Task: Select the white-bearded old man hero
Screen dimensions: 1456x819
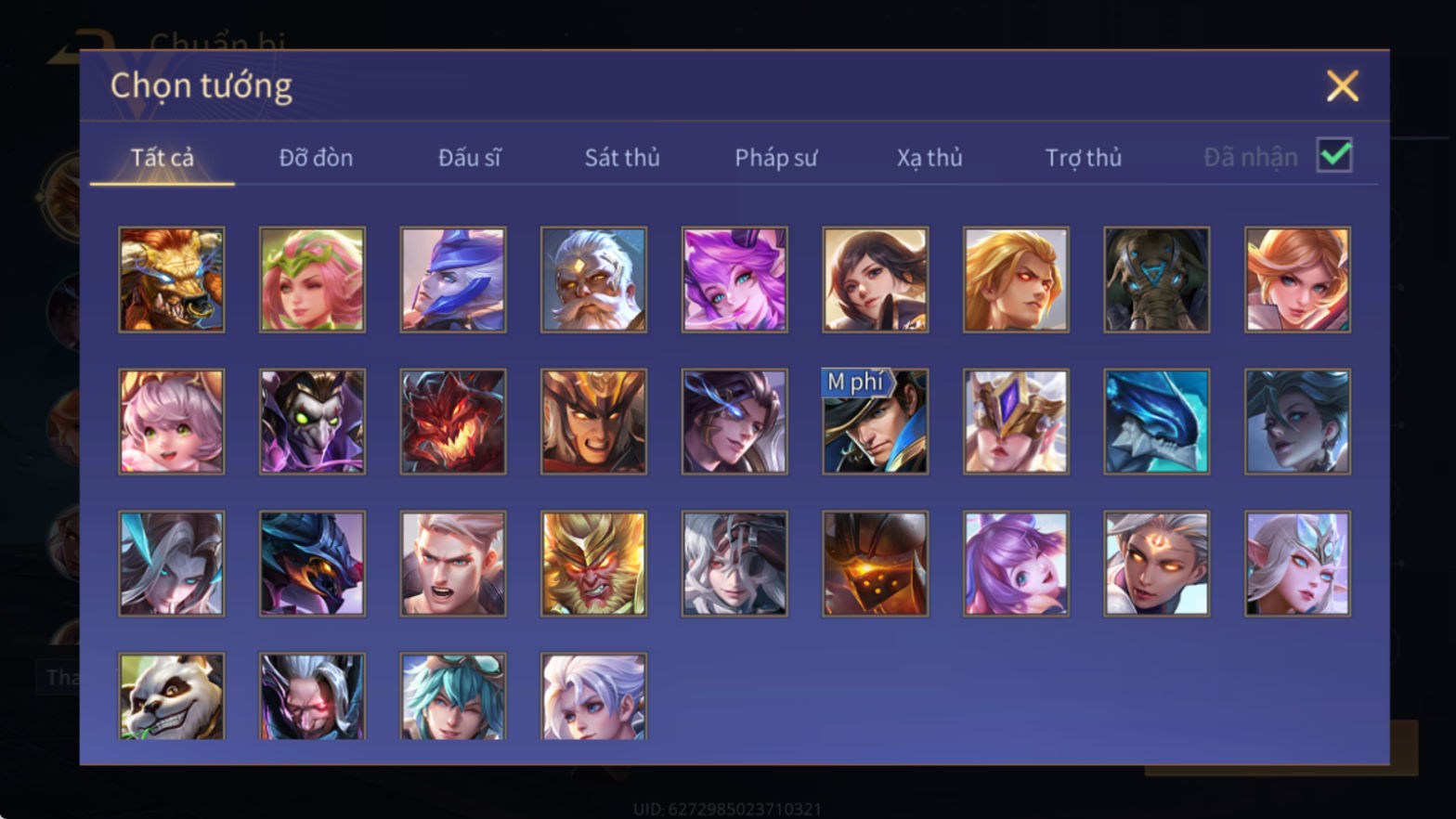Action: pyautogui.click(x=594, y=279)
